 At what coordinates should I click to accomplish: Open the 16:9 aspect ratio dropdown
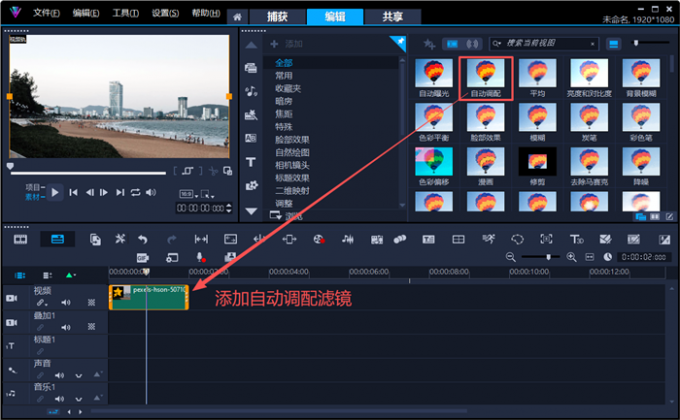[x=189, y=194]
